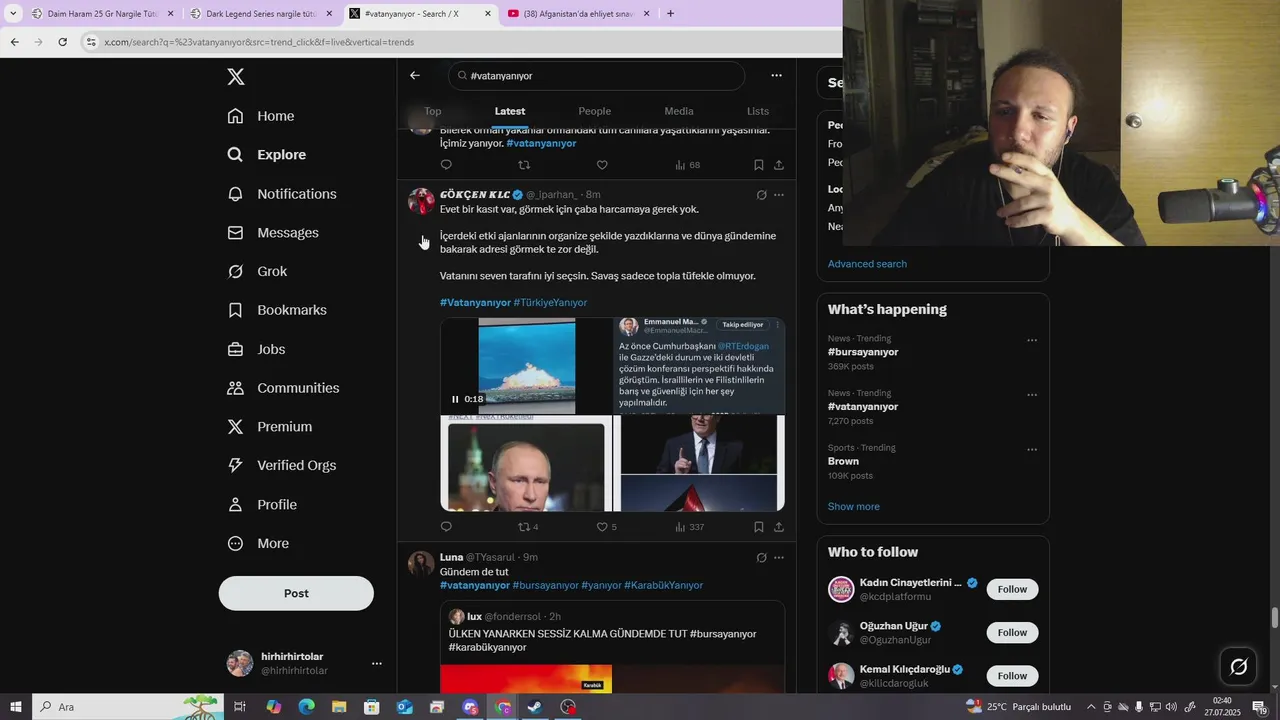Click Show more under What's happening
This screenshot has width=1280, height=720.
(854, 507)
